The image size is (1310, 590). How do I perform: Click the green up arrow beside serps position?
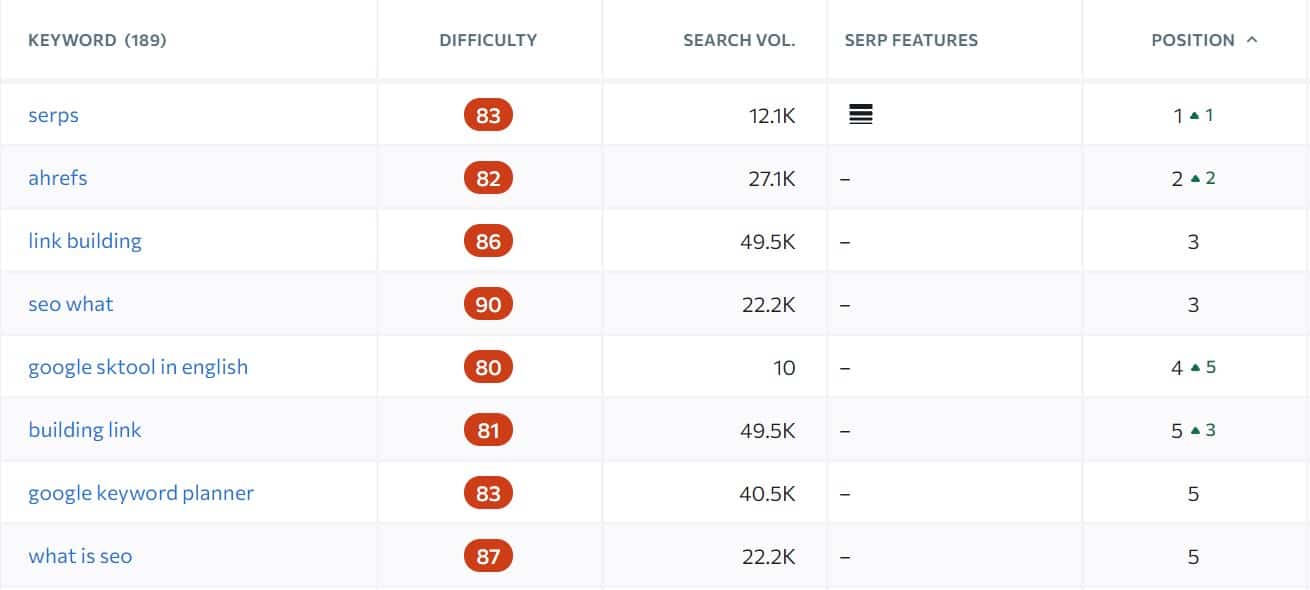(1193, 115)
